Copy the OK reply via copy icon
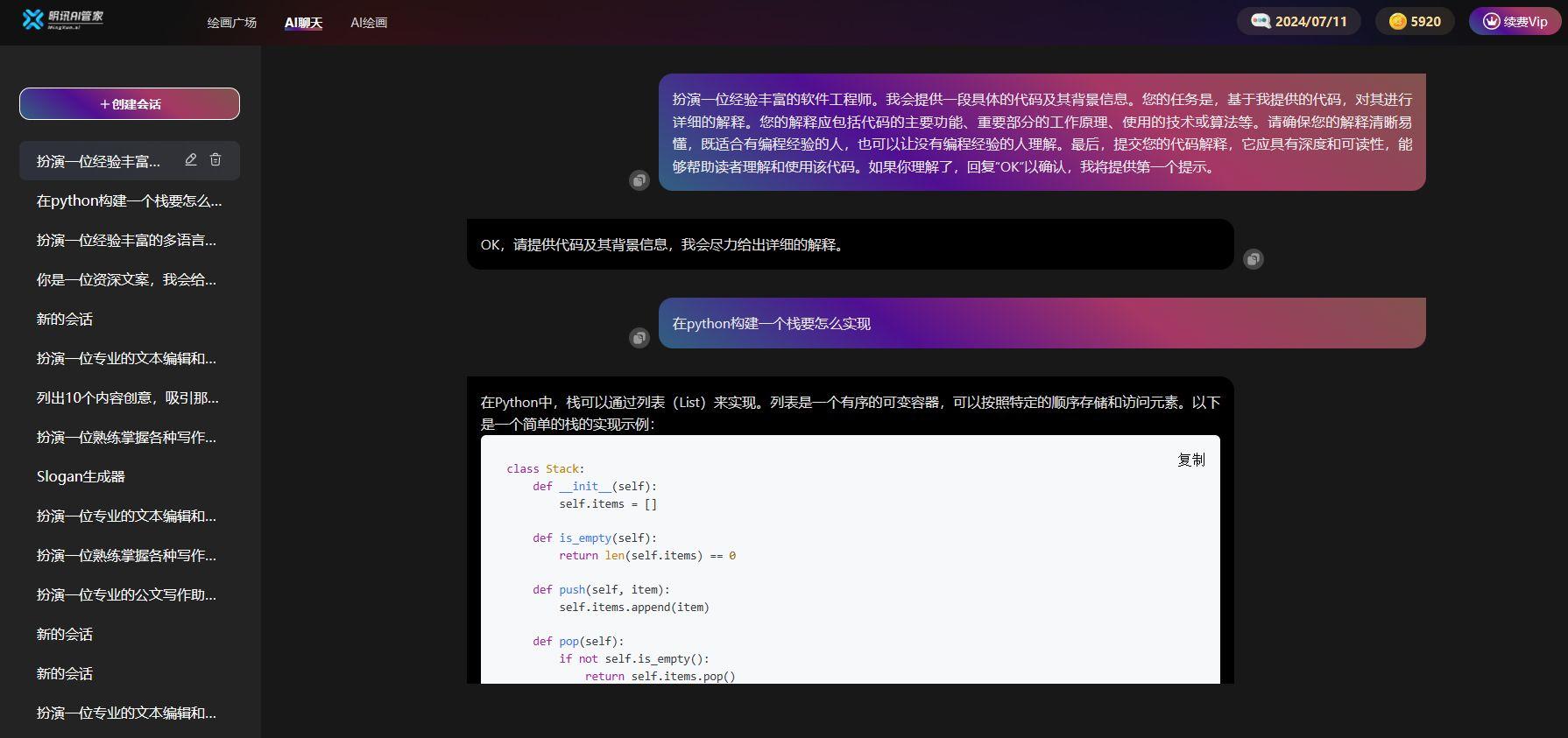The height and width of the screenshot is (738, 1568). 1254,259
